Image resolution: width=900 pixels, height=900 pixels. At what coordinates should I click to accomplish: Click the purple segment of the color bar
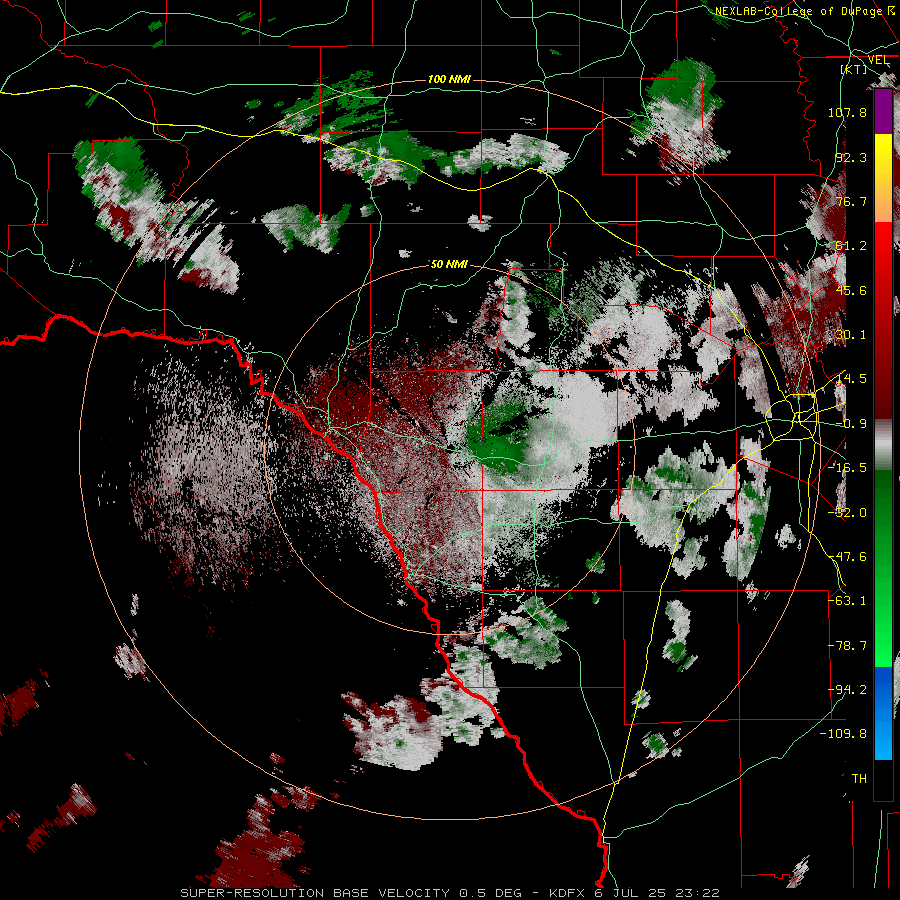883,112
